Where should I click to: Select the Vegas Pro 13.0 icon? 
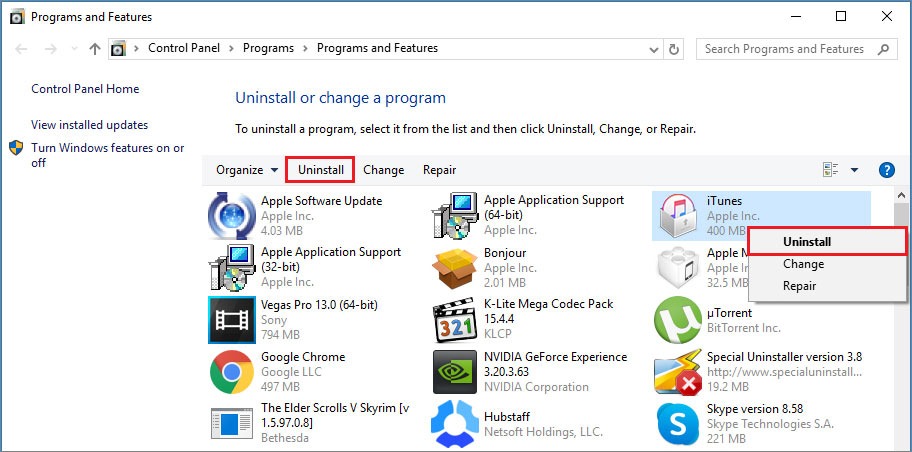[231, 320]
